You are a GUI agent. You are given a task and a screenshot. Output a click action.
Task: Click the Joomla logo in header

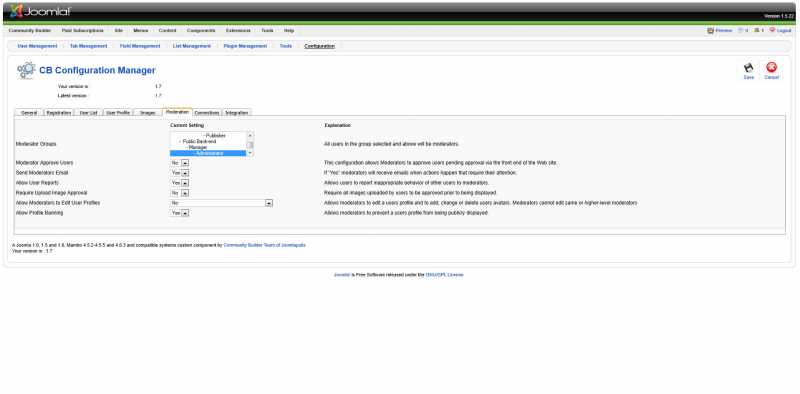coord(40,11)
